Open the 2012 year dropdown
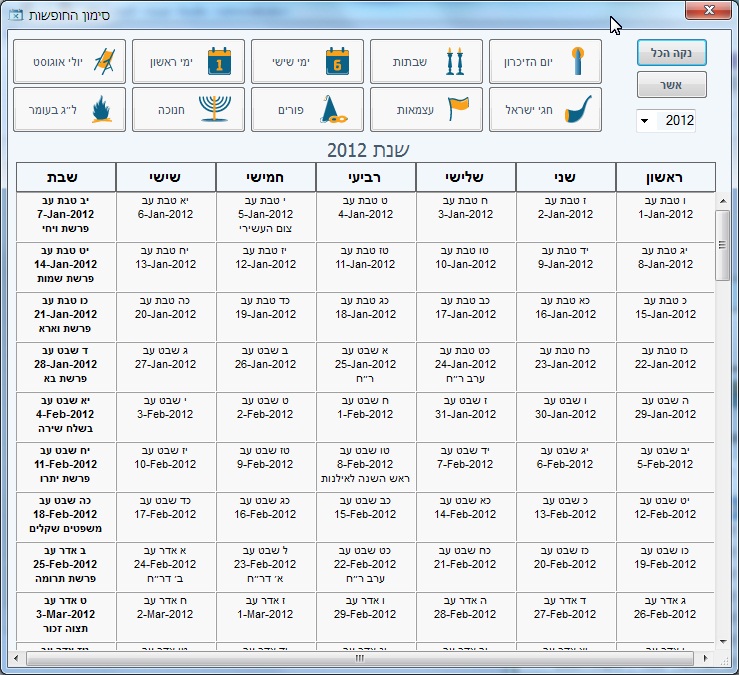Viewport: 739px width, 675px height. (643, 121)
